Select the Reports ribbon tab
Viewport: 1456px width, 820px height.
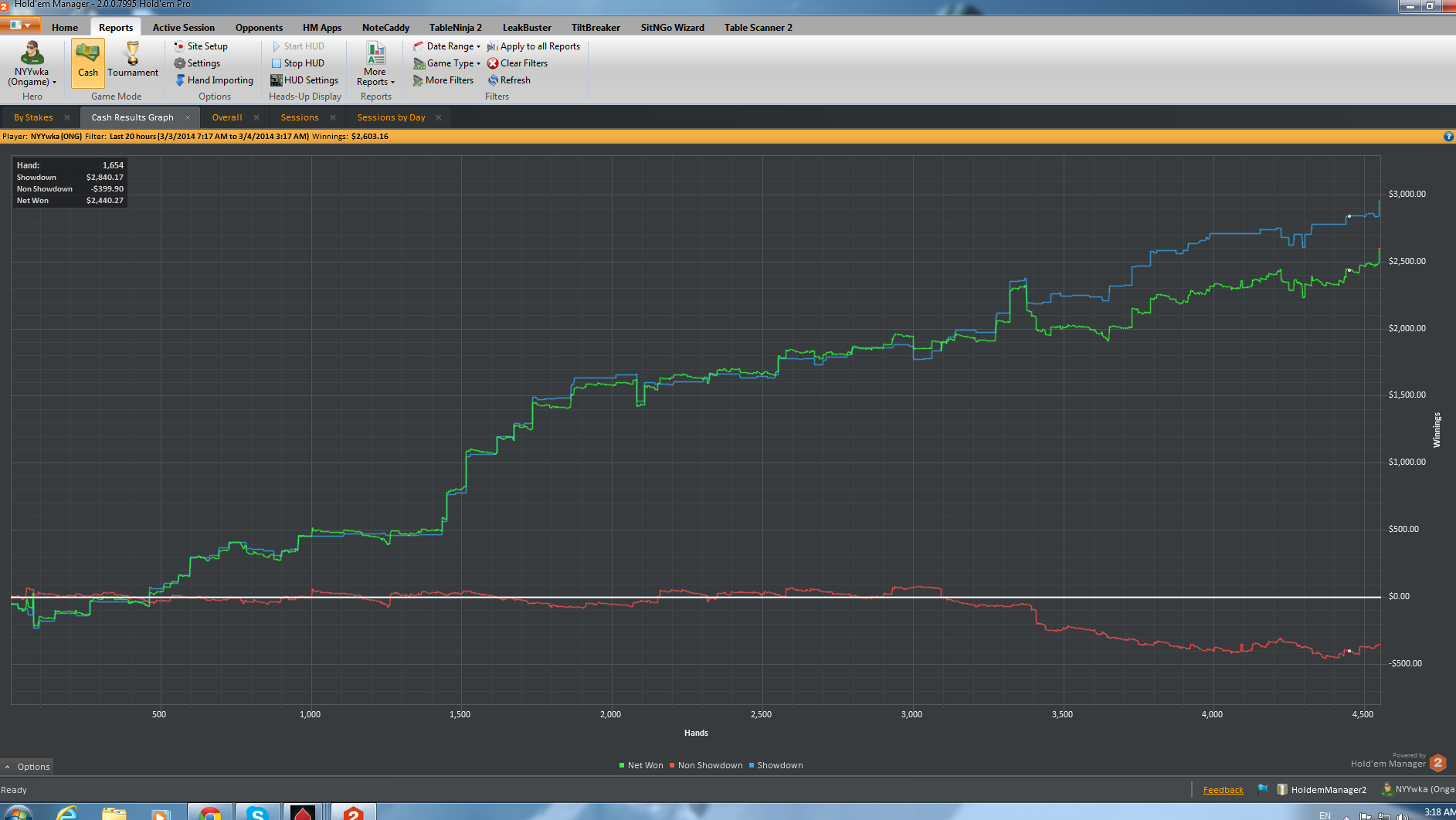click(x=116, y=28)
